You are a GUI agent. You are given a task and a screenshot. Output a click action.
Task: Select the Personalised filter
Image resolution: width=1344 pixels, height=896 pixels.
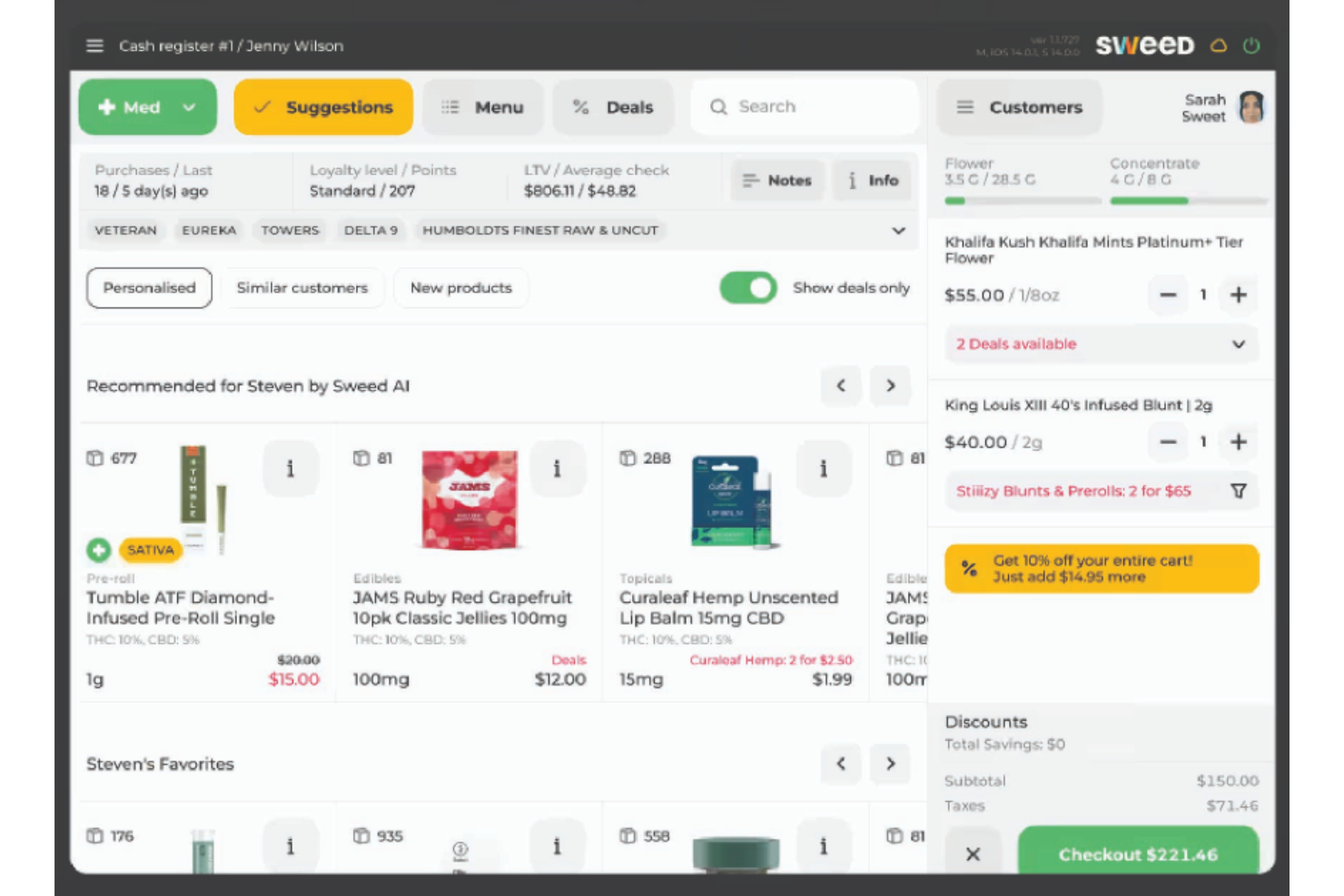click(x=150, y=288)
